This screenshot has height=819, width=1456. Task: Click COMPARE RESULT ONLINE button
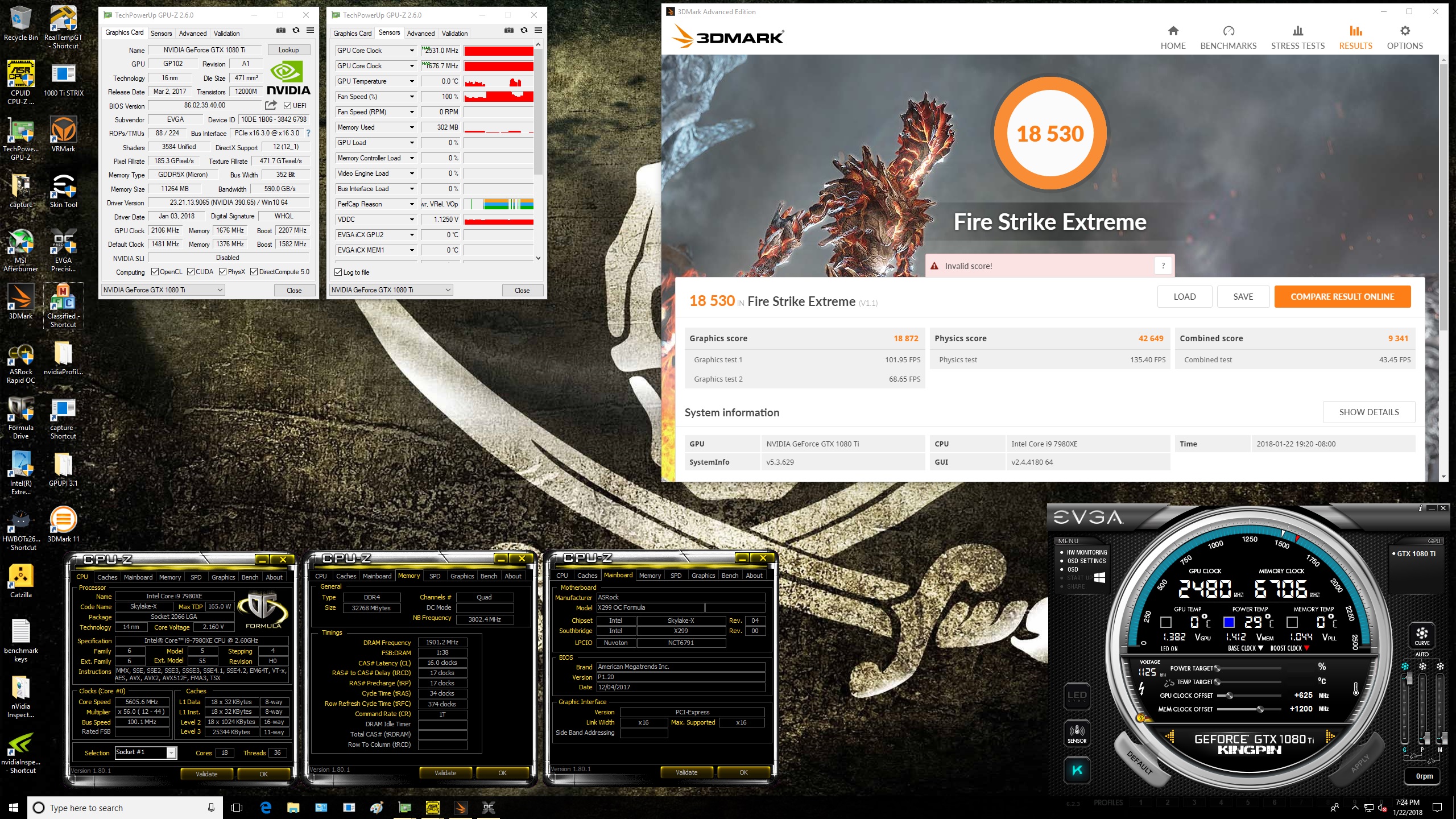tap(1342, 296)
